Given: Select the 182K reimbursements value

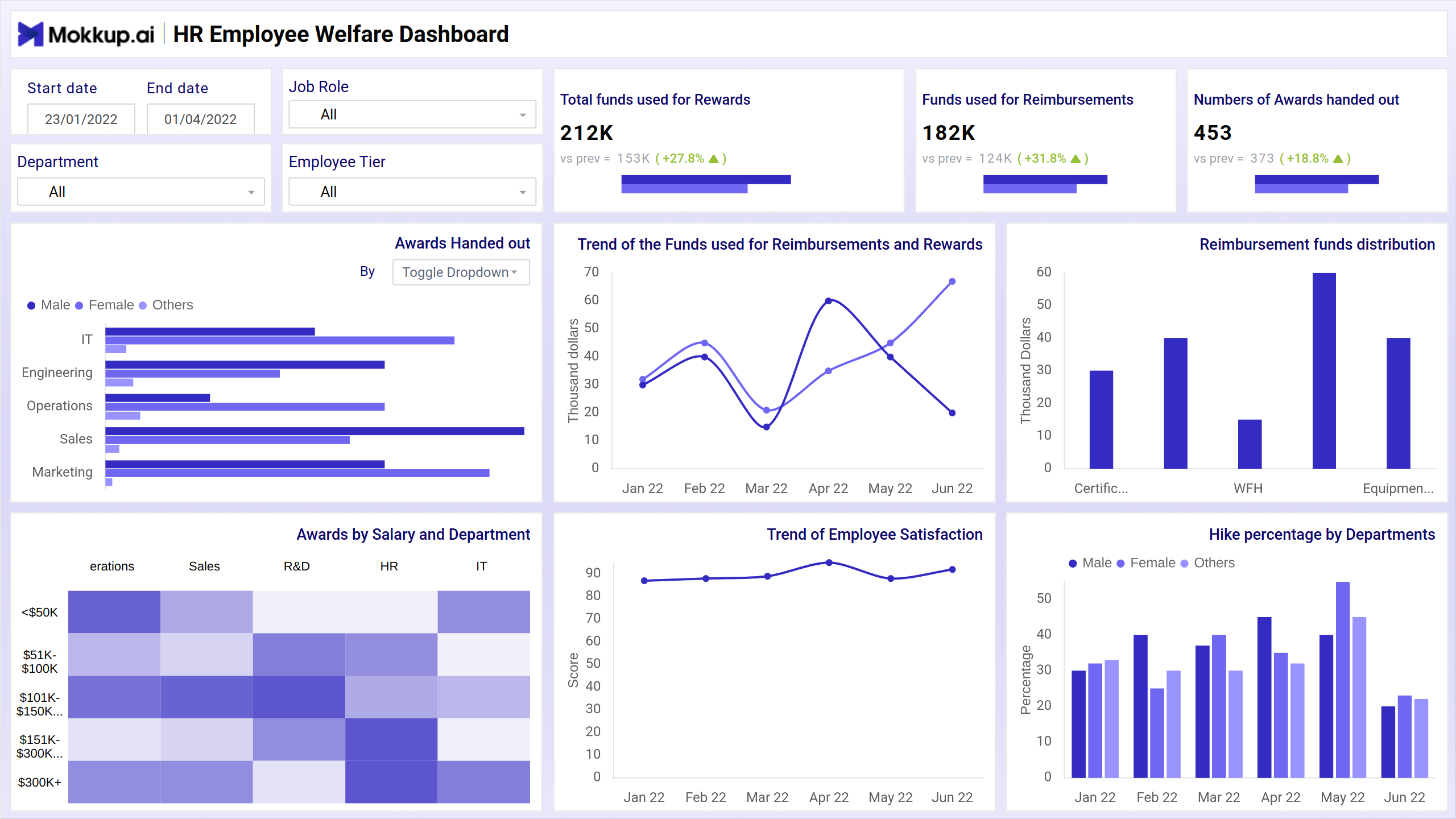Looking at the screenshot, I should click(x=949, y=133).
